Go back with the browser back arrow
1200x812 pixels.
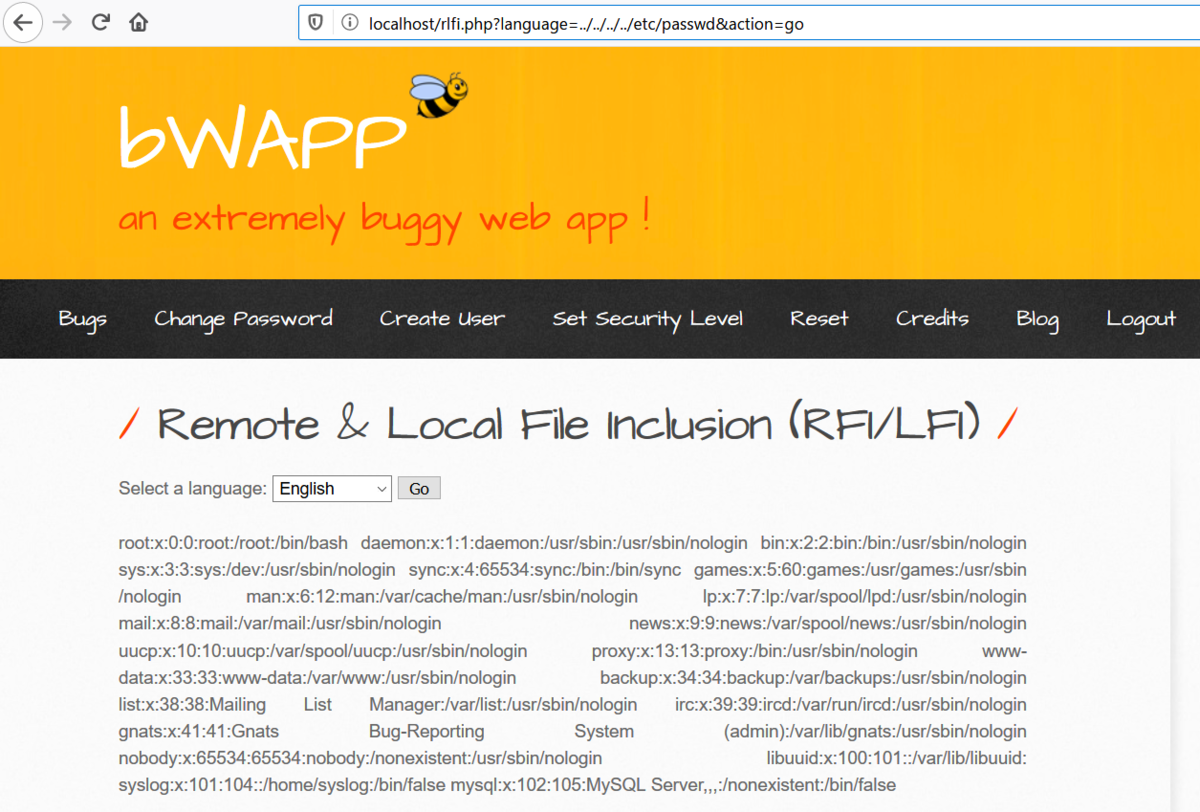coord(22,22)
